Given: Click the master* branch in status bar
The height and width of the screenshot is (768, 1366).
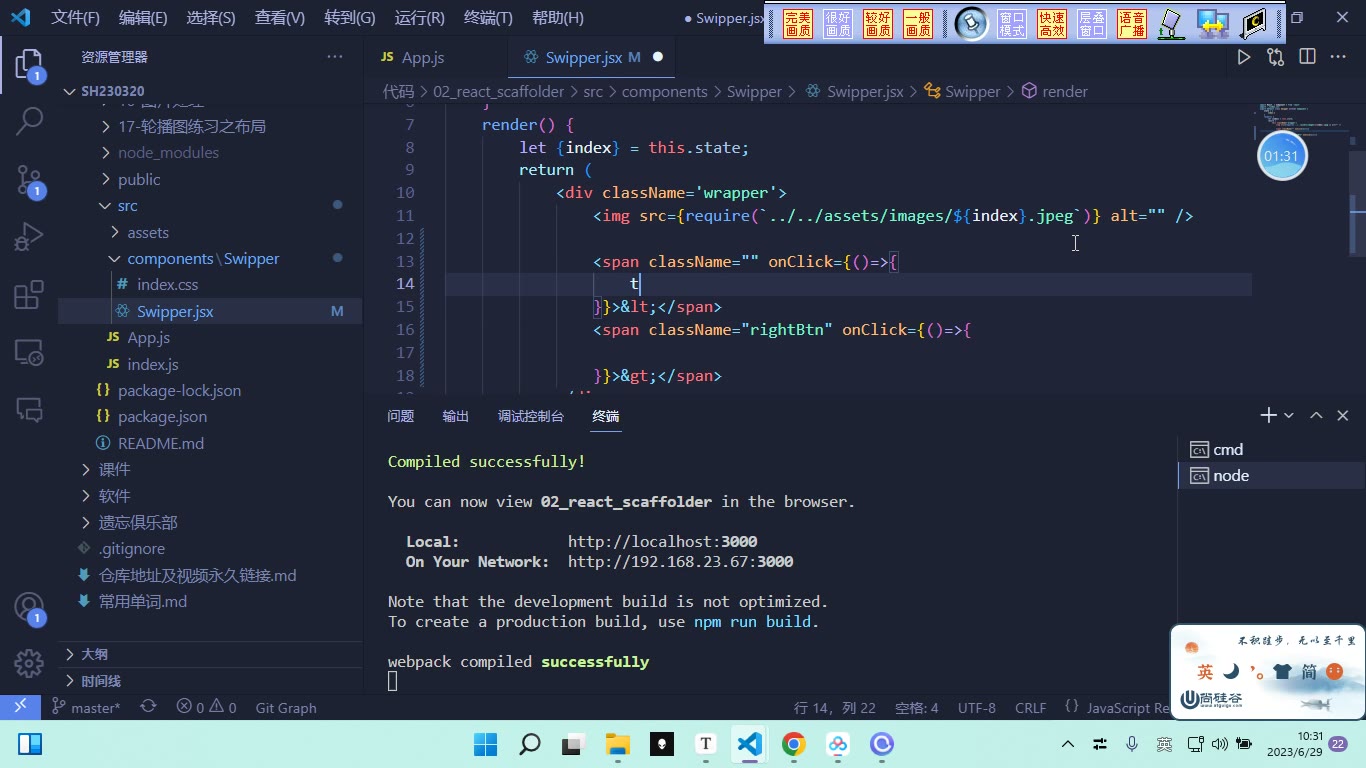Looking at the screenshot, I should (x=86, y=708).
